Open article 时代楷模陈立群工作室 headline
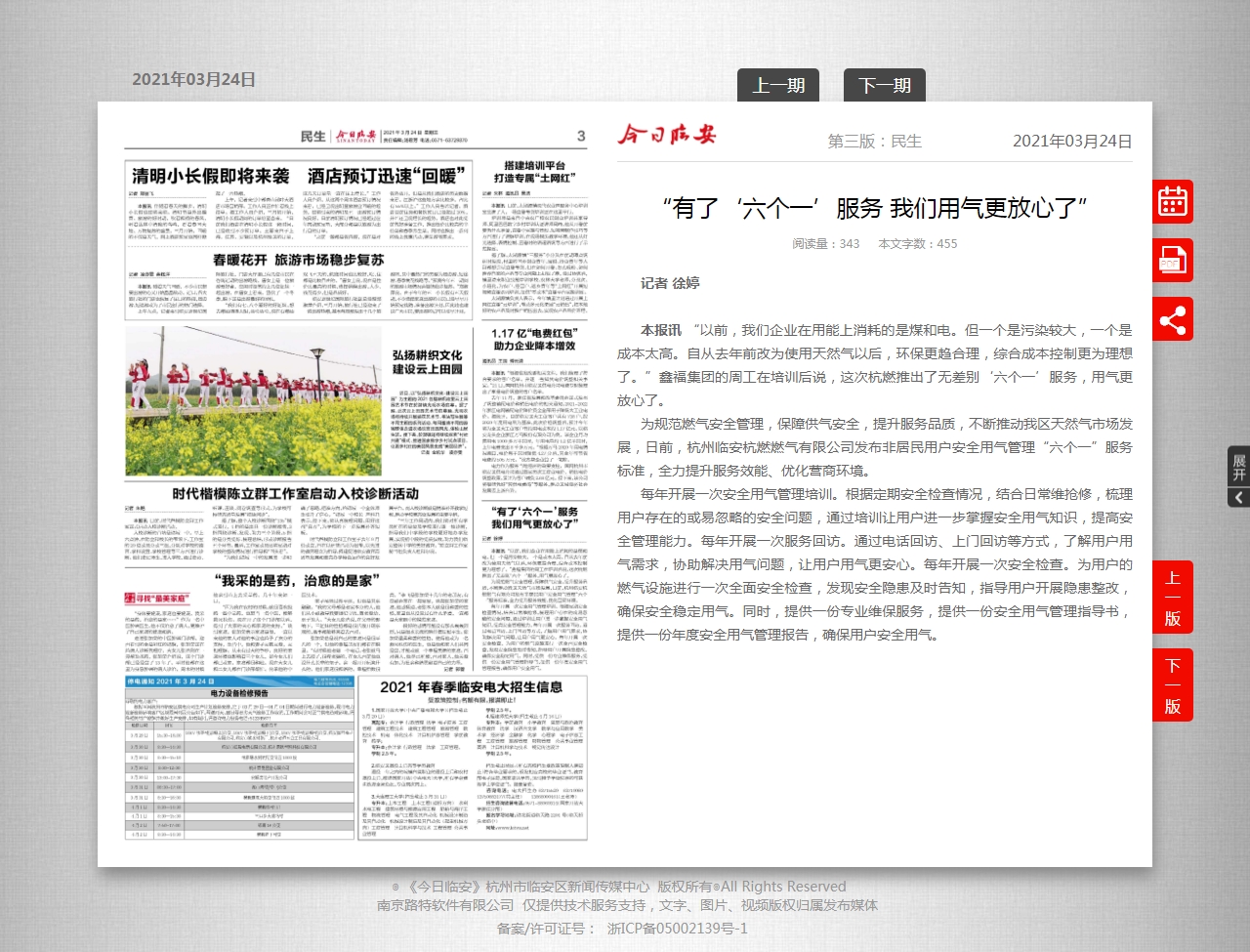Image resolution: width=1250 pixels, height=952 pixels. pyautogui.click(x=295, y=494)
